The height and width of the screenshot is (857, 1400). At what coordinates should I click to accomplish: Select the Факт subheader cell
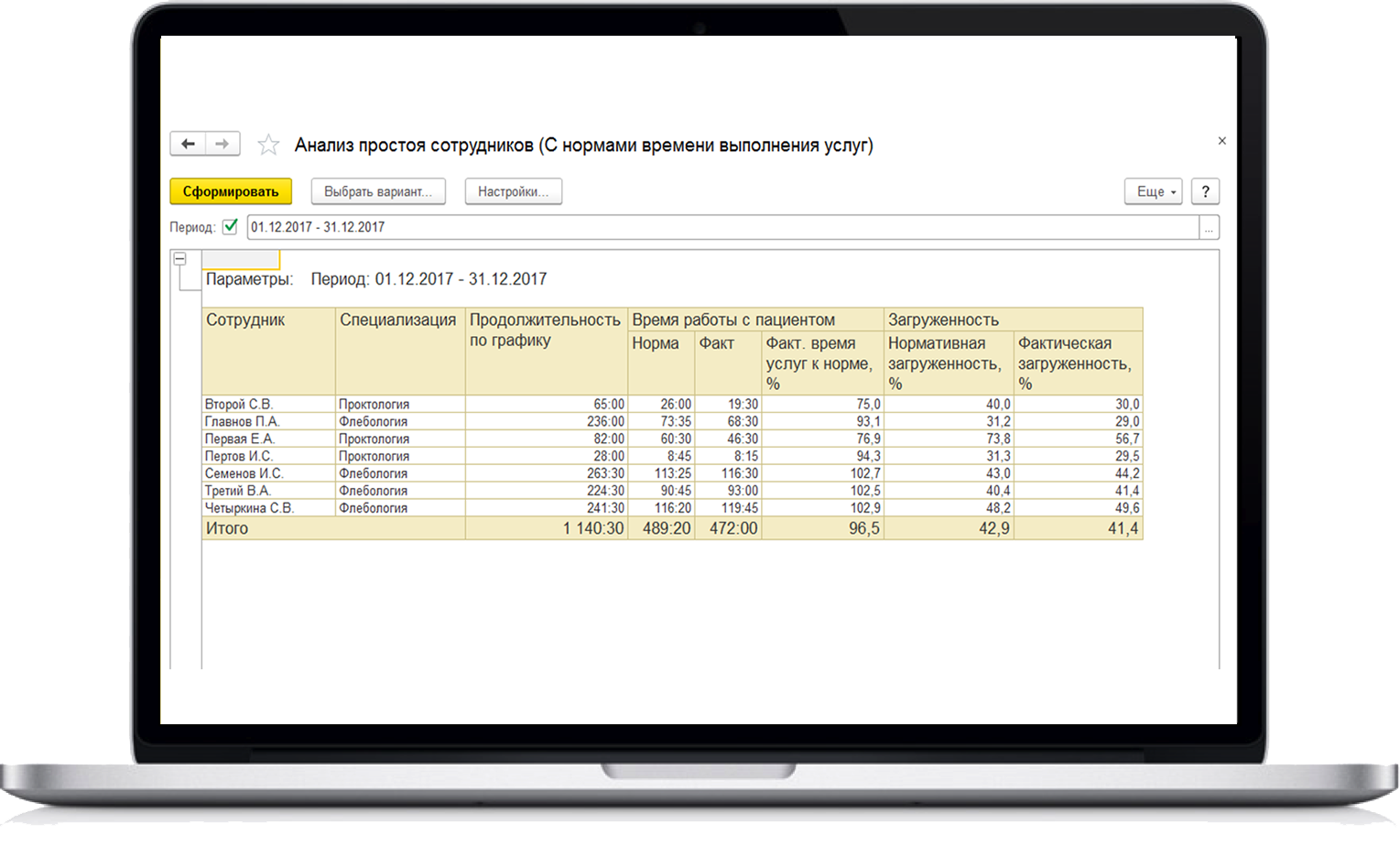[728, 363]
